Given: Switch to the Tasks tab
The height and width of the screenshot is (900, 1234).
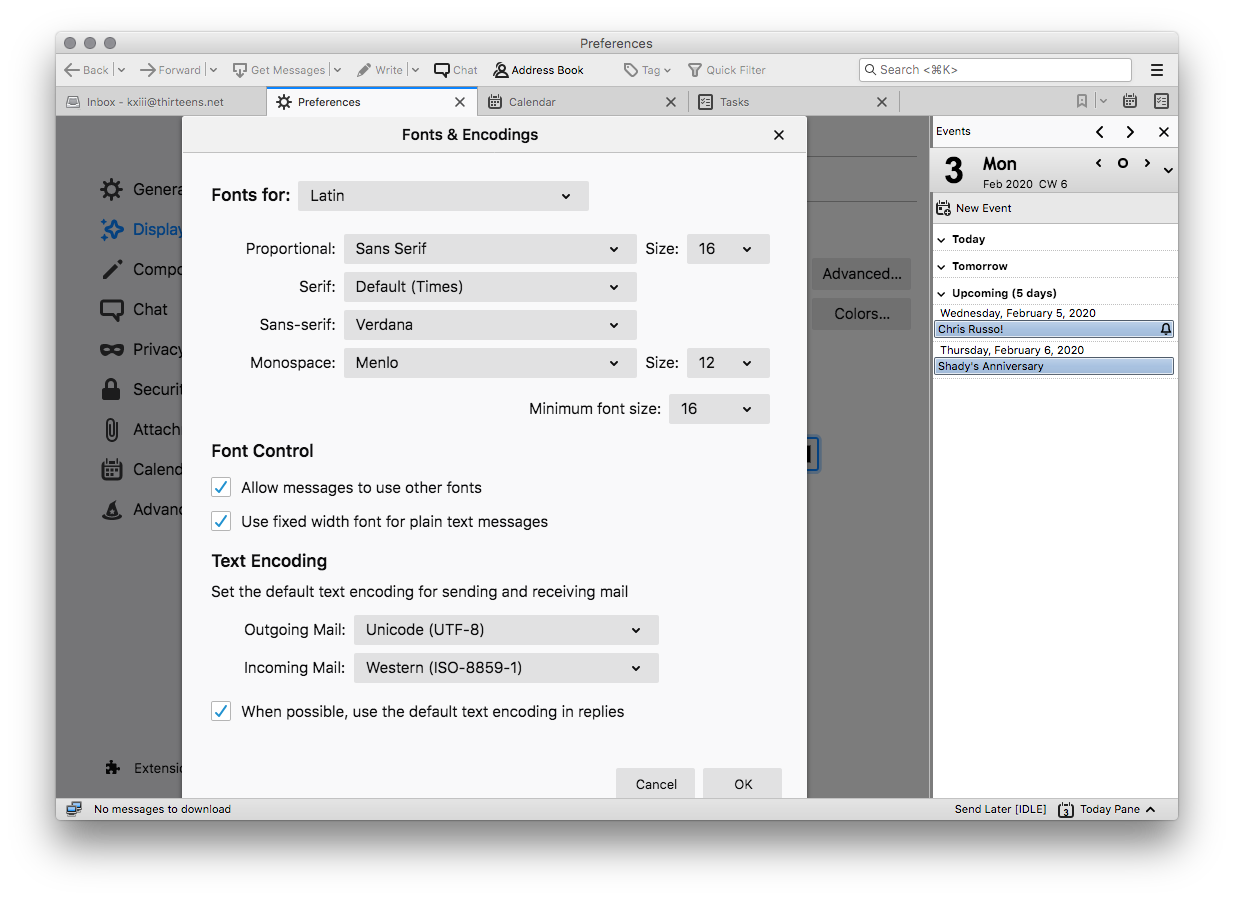Looking at the screenshot, I should (x=793, y=102).
